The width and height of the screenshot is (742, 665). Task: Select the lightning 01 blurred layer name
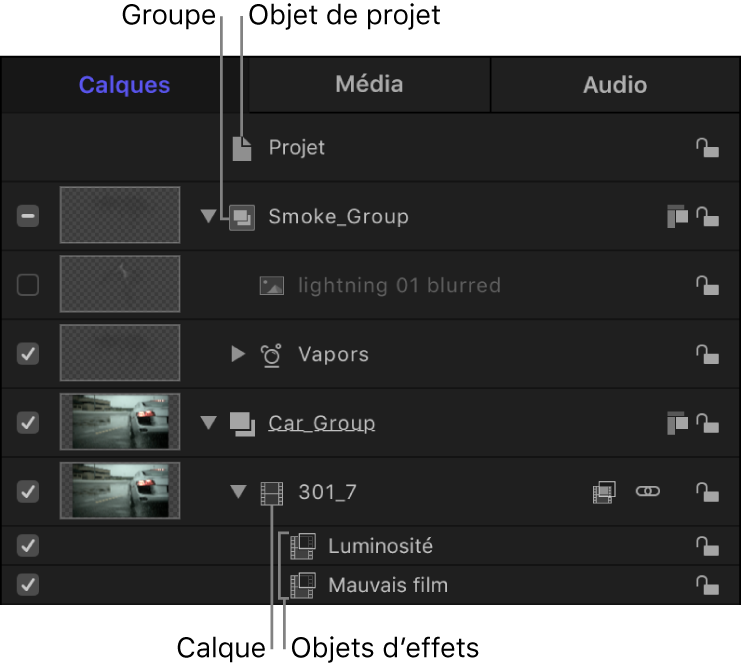click(x=399, y=286)
